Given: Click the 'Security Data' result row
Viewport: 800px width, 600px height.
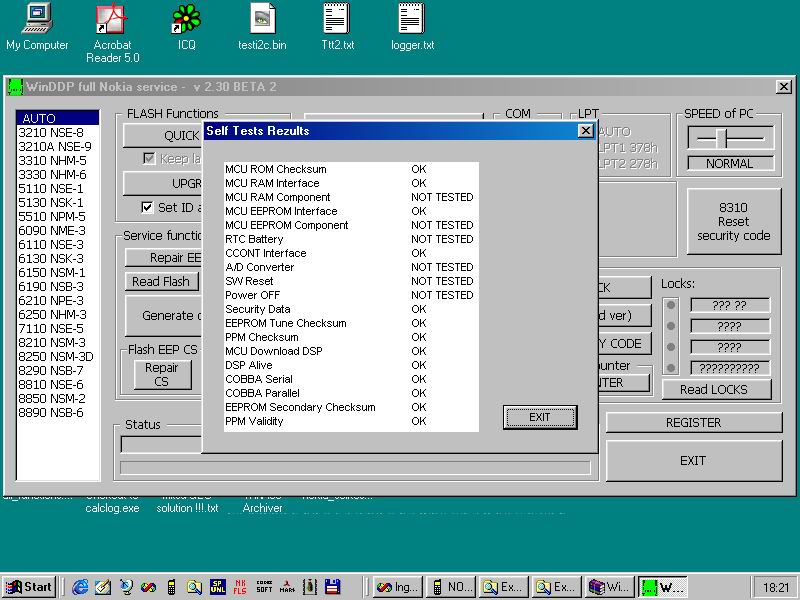Looking at the screenshot, I should click(x=351, y=309).
